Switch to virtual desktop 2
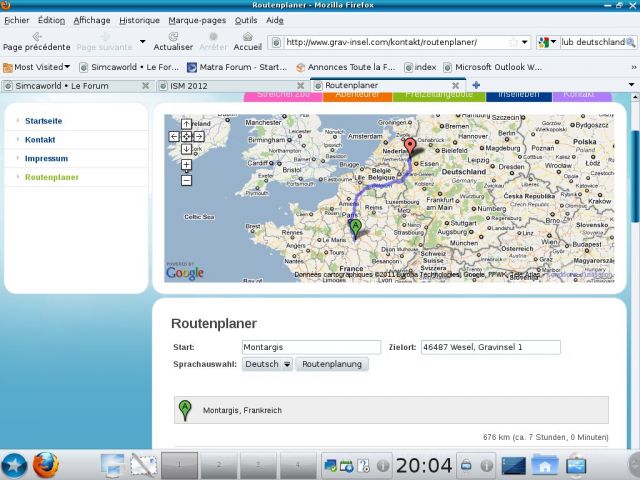The image size is (640, 480). [219, 464]
